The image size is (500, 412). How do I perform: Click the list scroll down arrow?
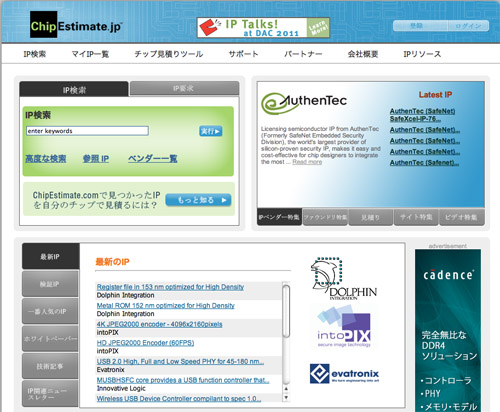click(286, 397)
